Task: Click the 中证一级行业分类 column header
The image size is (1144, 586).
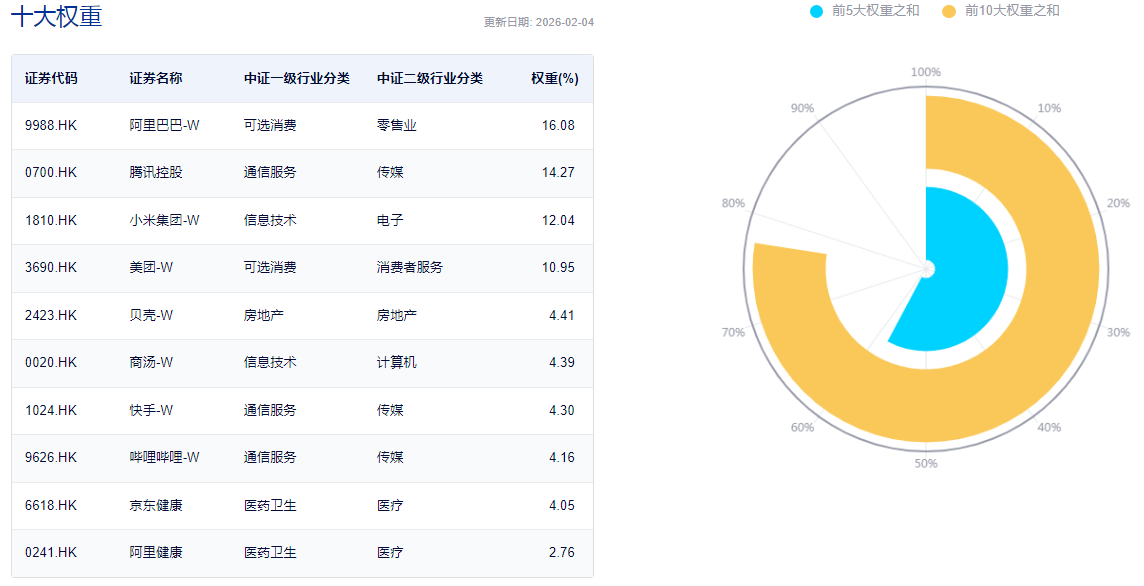Action: [x=297, y=78]
